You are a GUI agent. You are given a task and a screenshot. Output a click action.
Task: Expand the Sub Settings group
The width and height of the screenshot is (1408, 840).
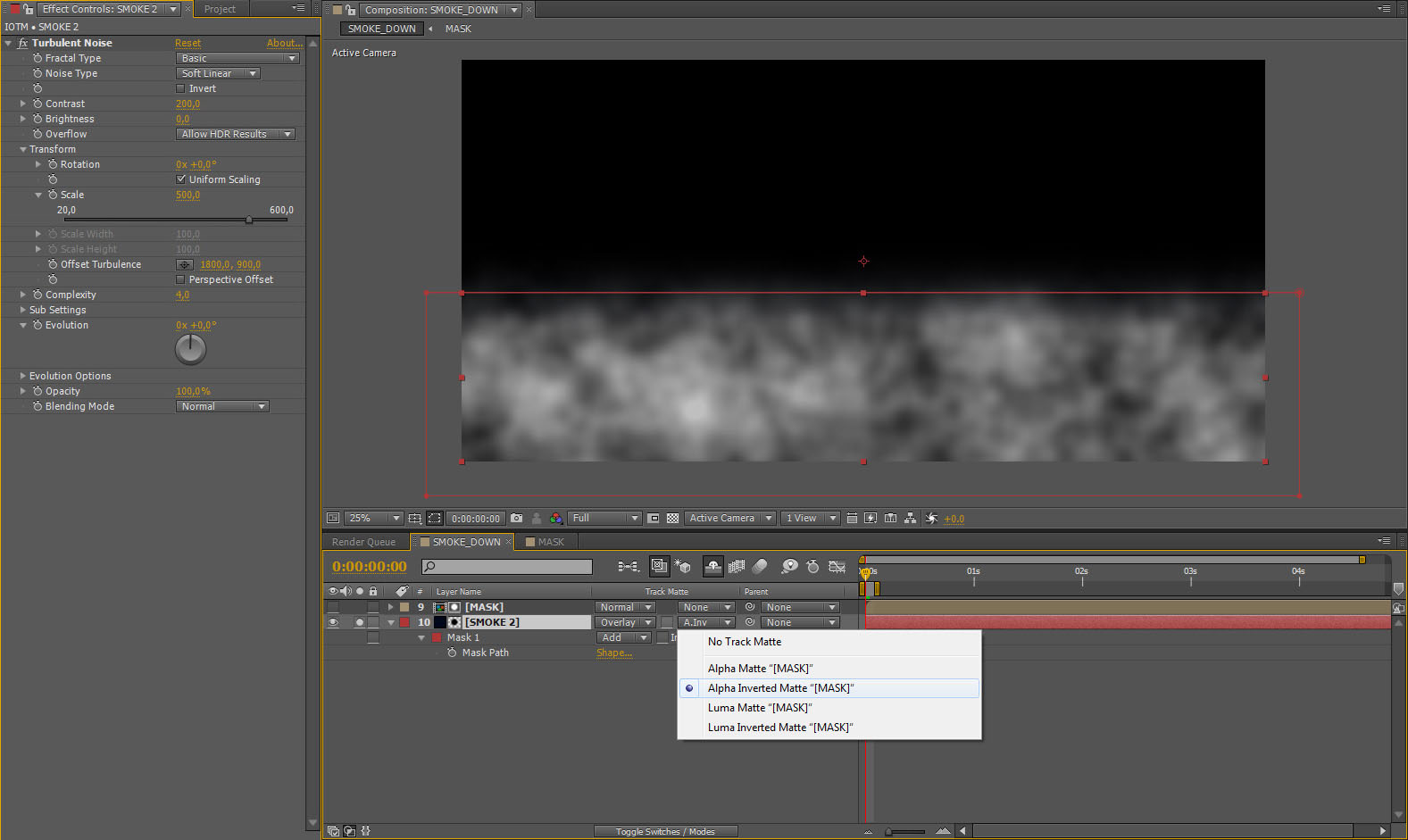pos(22,310)
